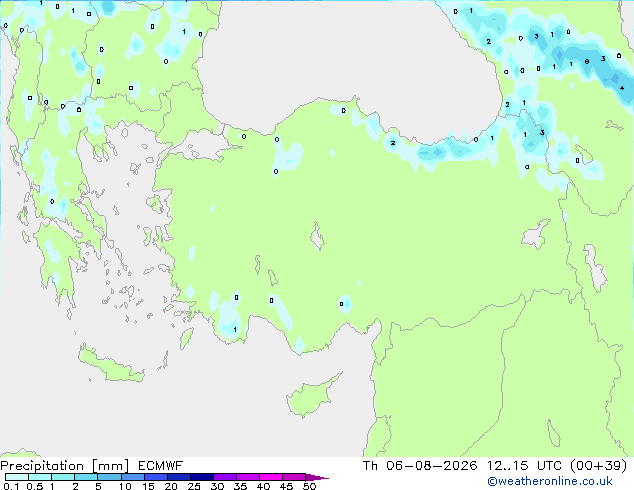The image size is (634, 490).
Task: Click the '(00+39)' forecast run text
Action: click(x=598, y=466)
